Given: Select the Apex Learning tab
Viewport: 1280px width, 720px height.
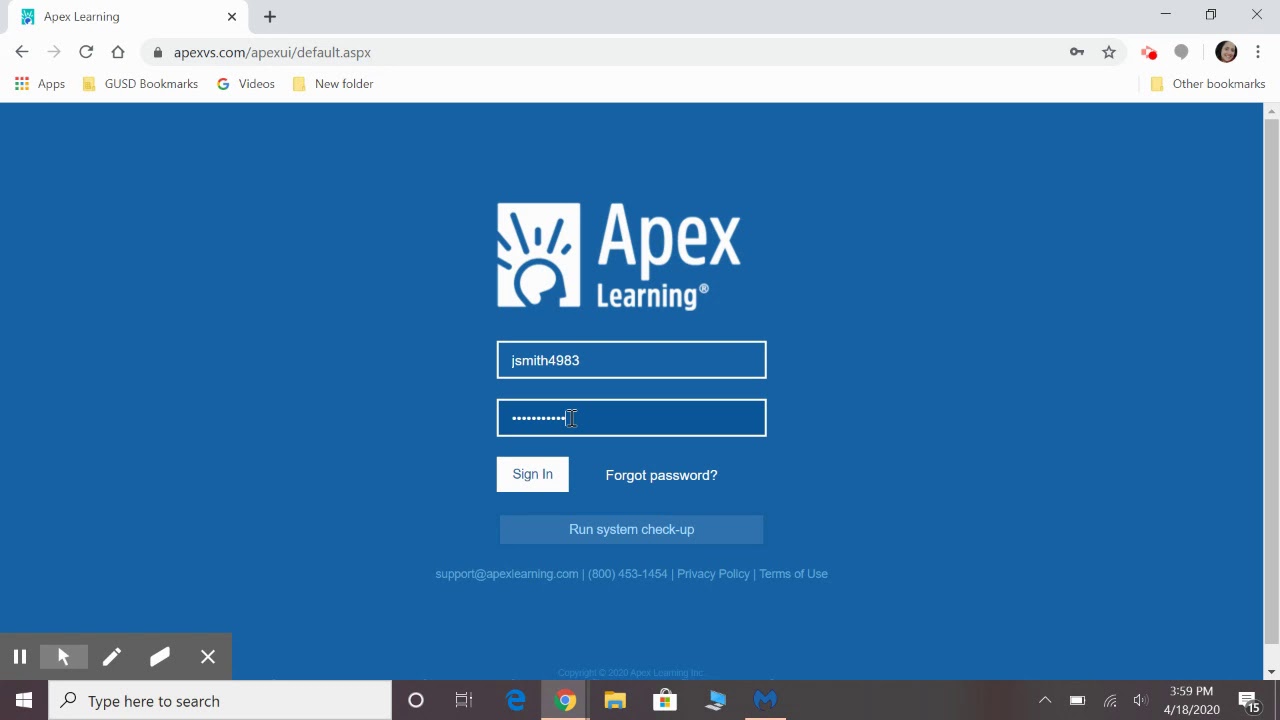Looking at the screenshot, I should click(130, 17).
